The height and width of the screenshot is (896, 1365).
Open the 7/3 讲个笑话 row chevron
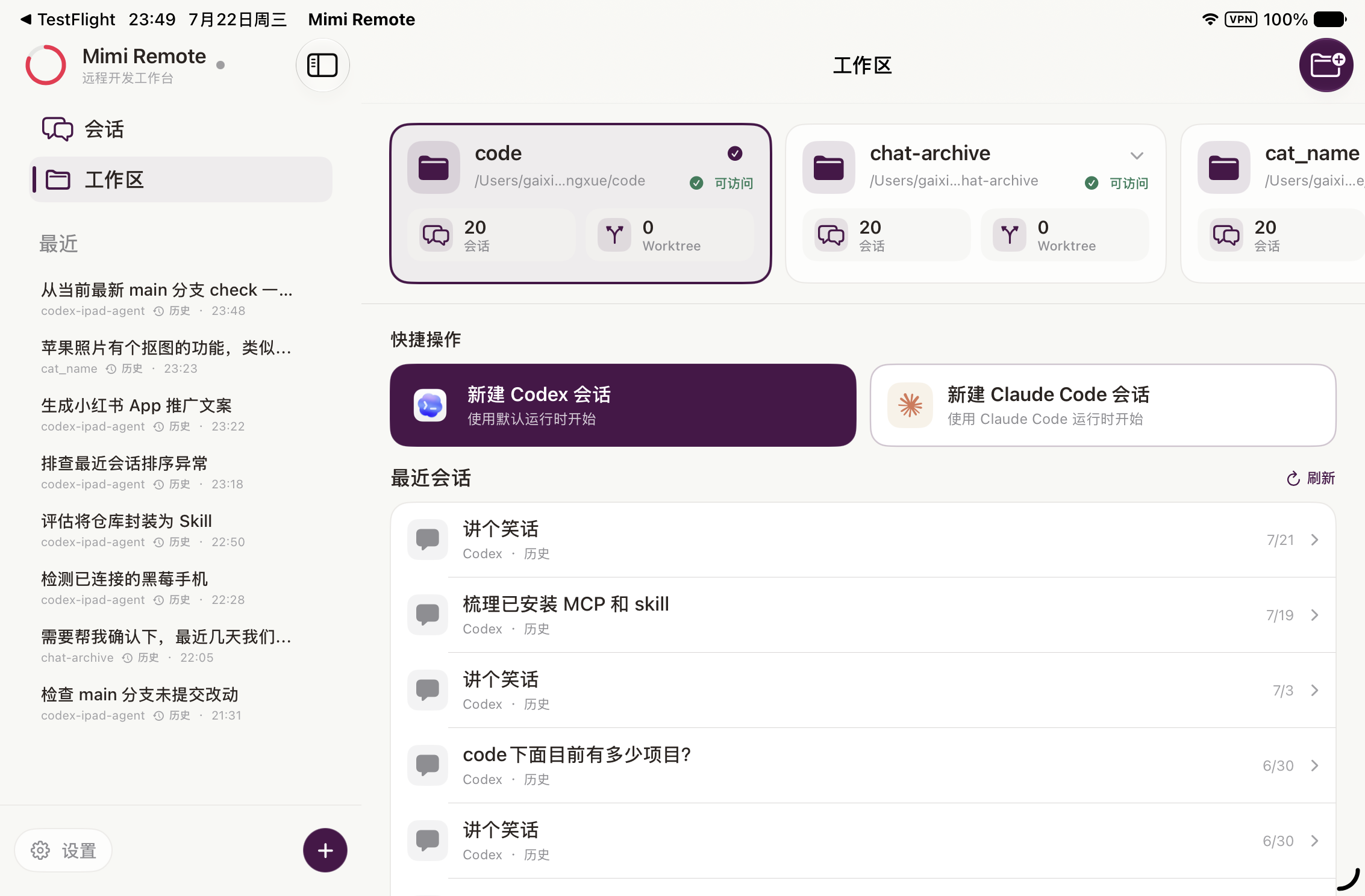1315,690
